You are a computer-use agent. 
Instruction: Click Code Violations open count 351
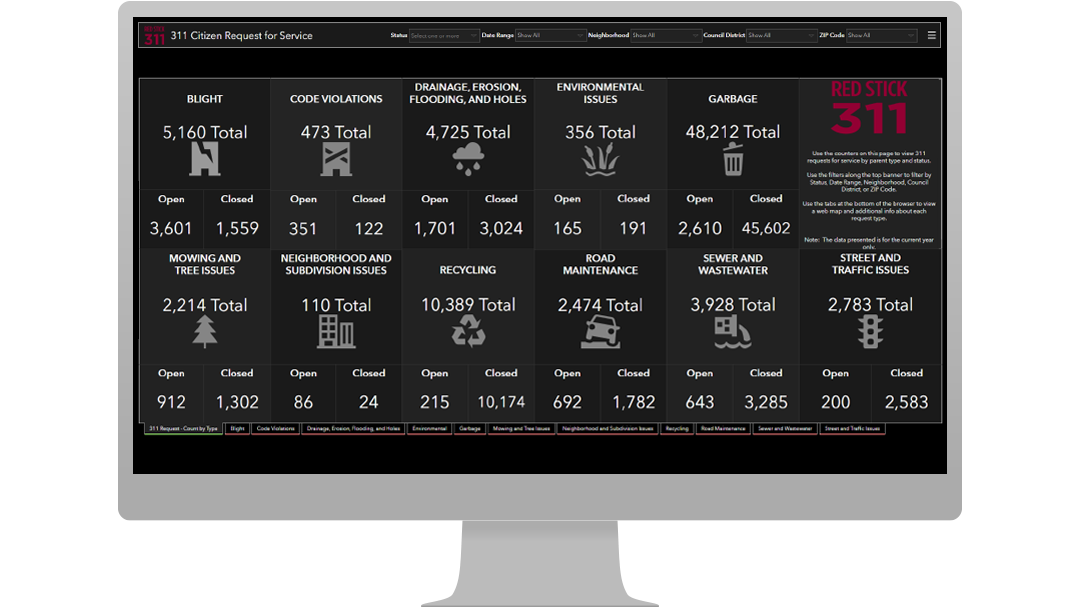[303, 229]
